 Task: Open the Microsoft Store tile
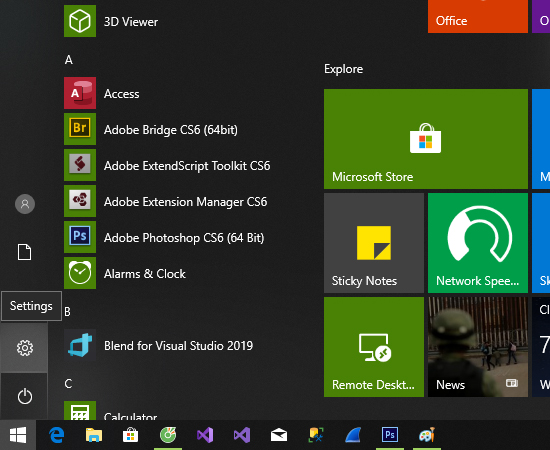click(426, 139)
